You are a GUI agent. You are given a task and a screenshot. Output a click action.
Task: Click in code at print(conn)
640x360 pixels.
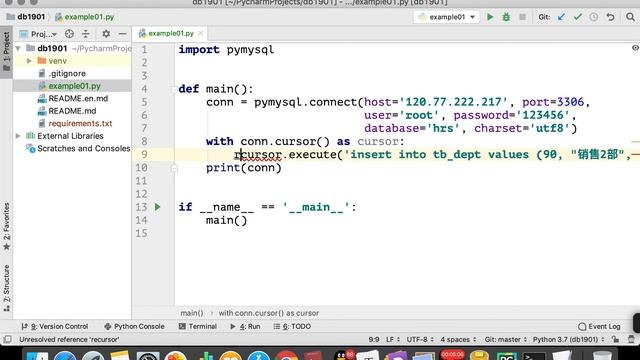point(244,168)
